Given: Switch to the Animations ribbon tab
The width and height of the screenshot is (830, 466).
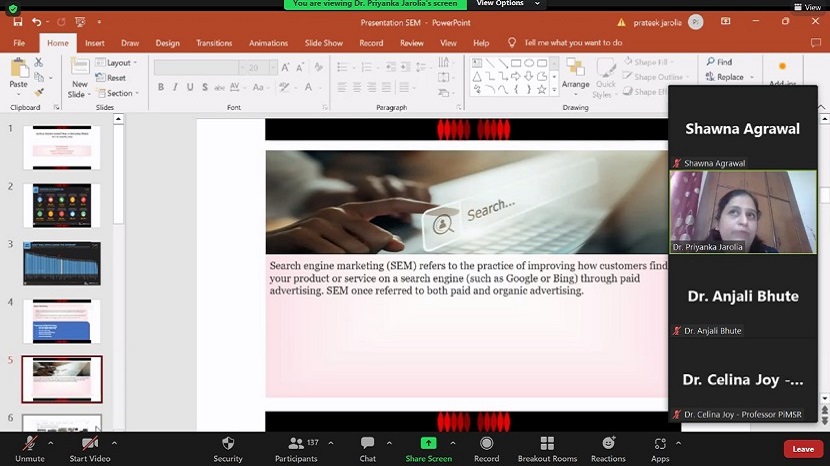Looking at the screenshot, I should pos(268,43).
